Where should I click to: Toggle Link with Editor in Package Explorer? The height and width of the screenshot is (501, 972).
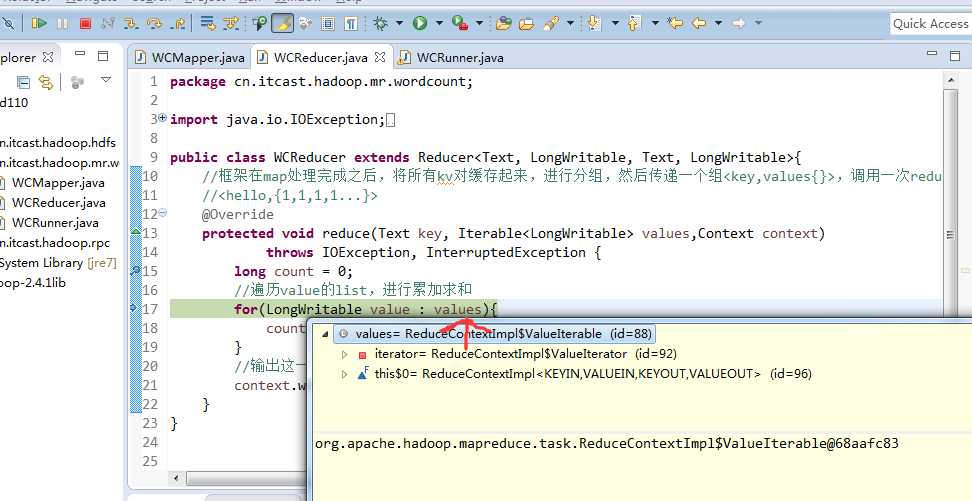45,82
